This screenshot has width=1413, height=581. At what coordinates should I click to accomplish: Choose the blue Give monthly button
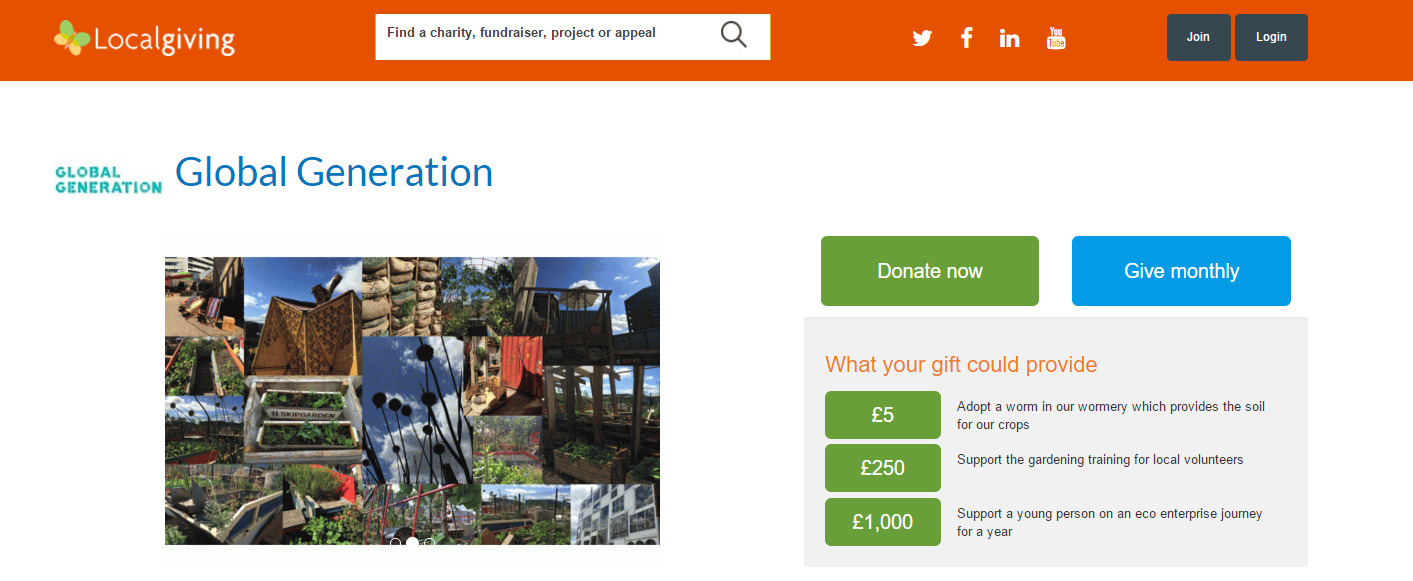click(1181, 271)
